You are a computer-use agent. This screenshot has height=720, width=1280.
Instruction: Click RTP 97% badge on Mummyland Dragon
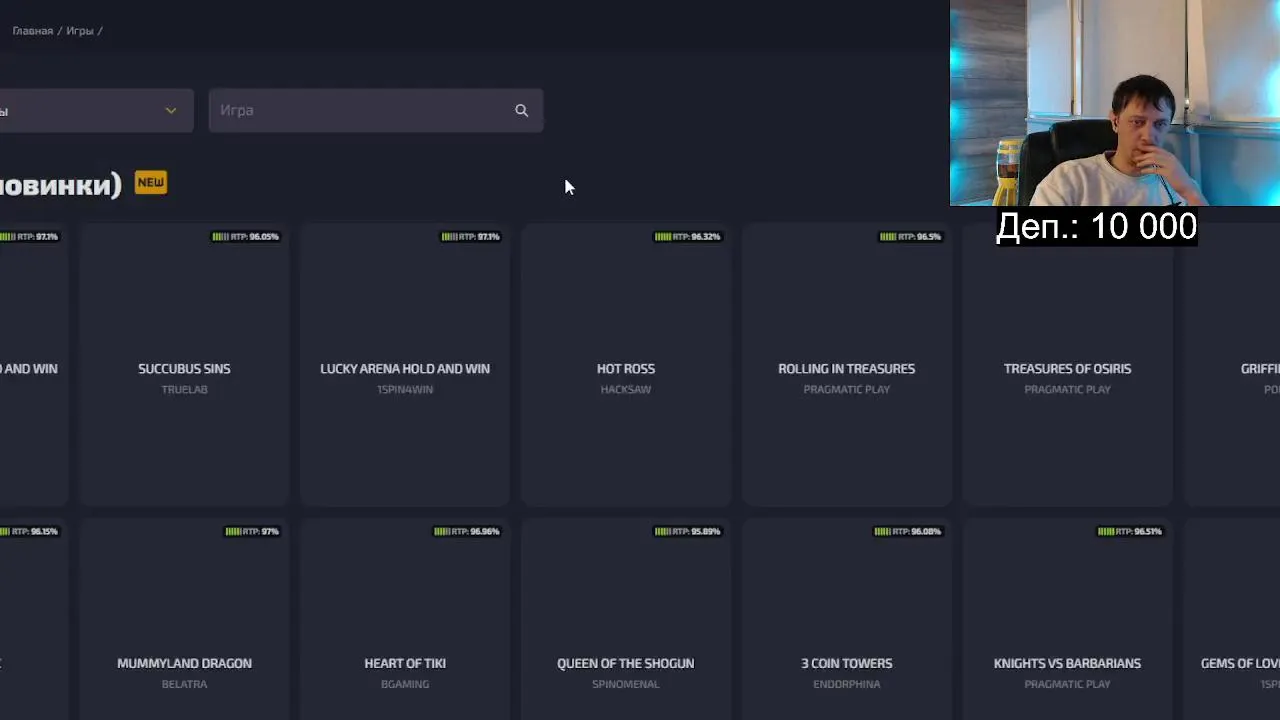coord(252,532)
